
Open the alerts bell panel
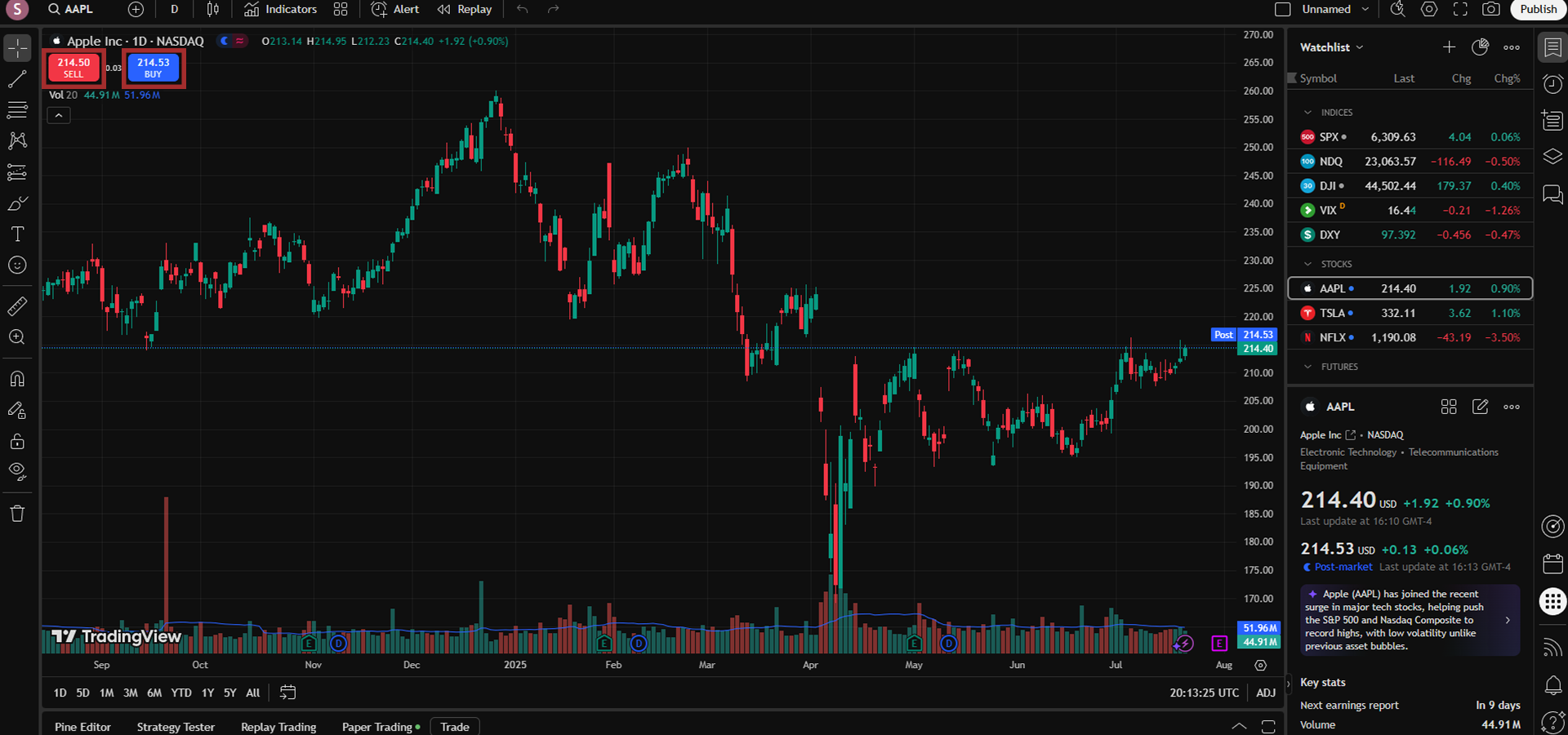pyautogui.click(x=1552, y=684)
